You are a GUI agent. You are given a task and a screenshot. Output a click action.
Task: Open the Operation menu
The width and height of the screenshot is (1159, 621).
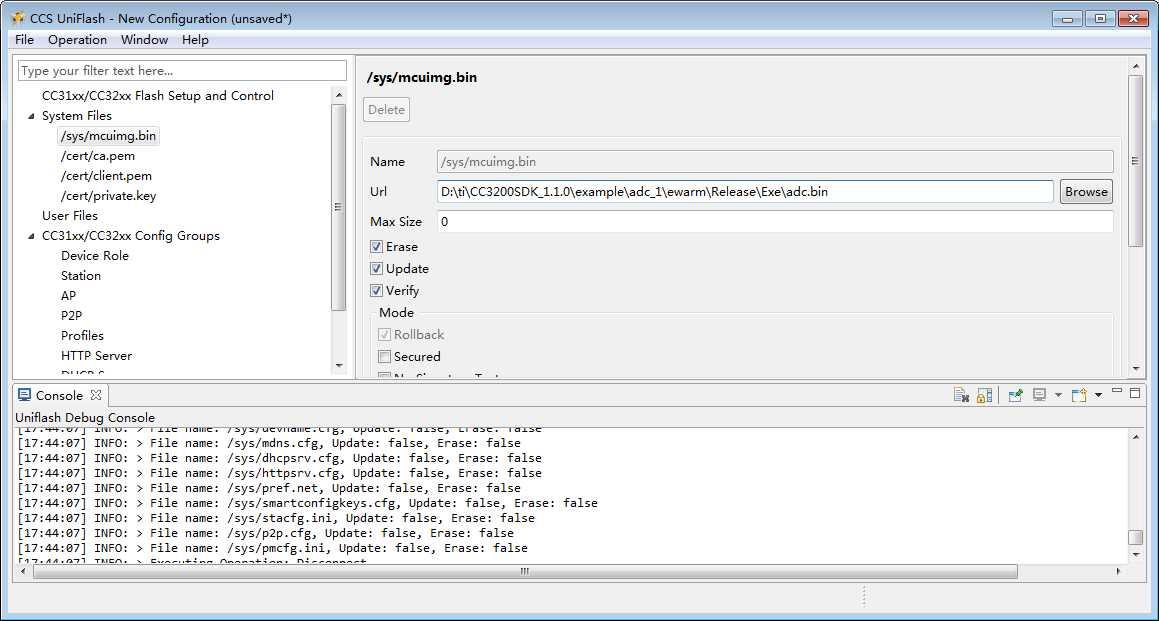[78, 40]
